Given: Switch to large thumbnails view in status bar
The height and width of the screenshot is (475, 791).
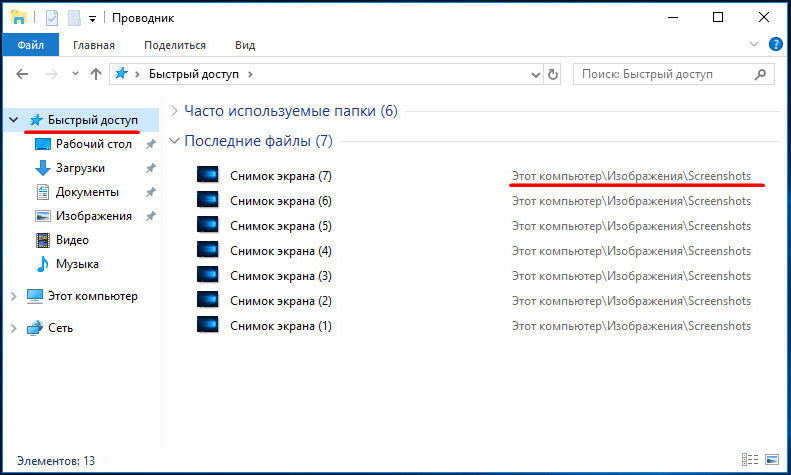Looking at the screenshot, I should (x=772, y=459).
